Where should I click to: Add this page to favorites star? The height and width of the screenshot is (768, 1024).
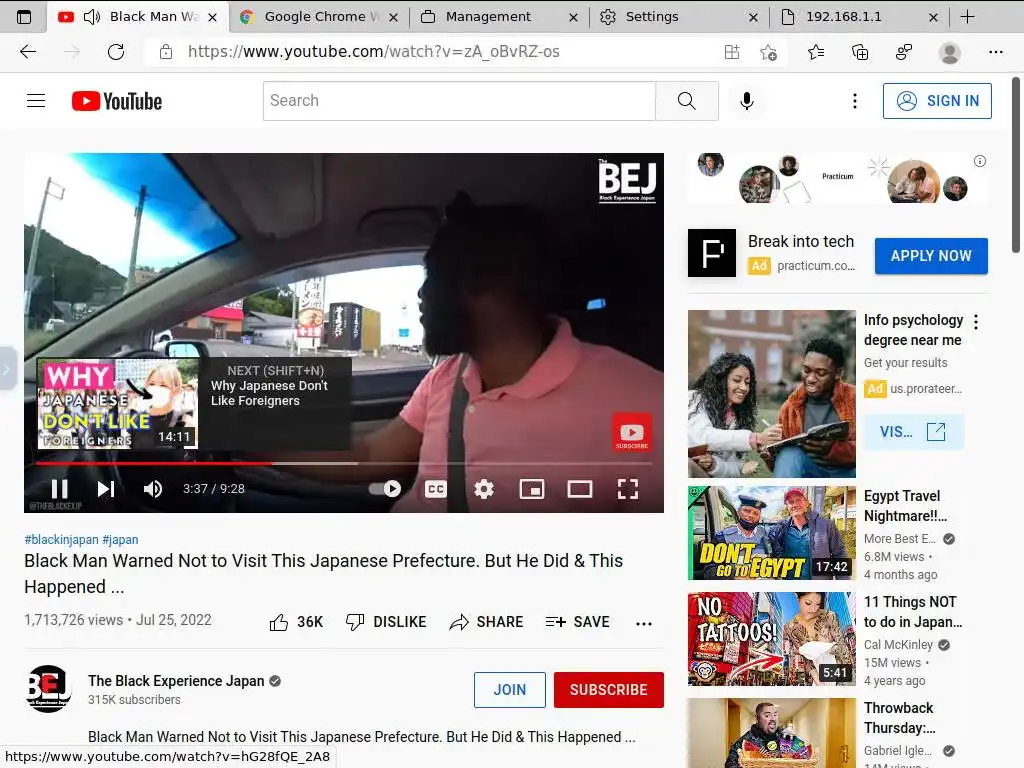(x=769, y=52)
